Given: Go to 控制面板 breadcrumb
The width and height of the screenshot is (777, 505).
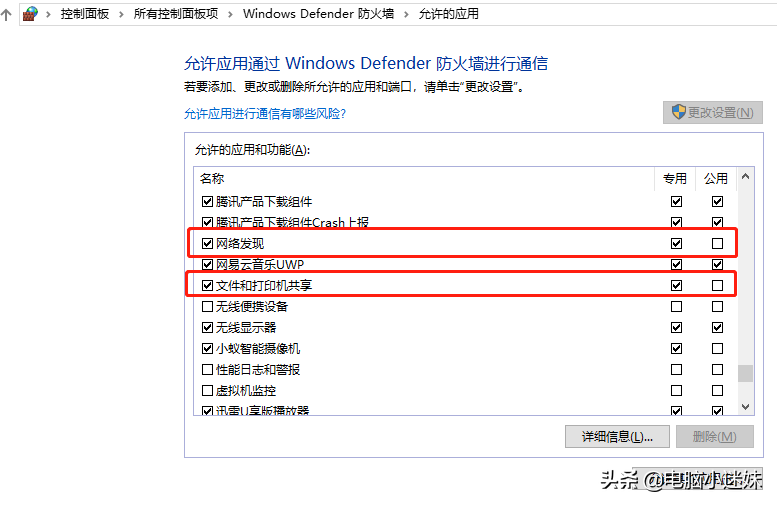Looking at the screenshot, I should [x=85, y=14].
